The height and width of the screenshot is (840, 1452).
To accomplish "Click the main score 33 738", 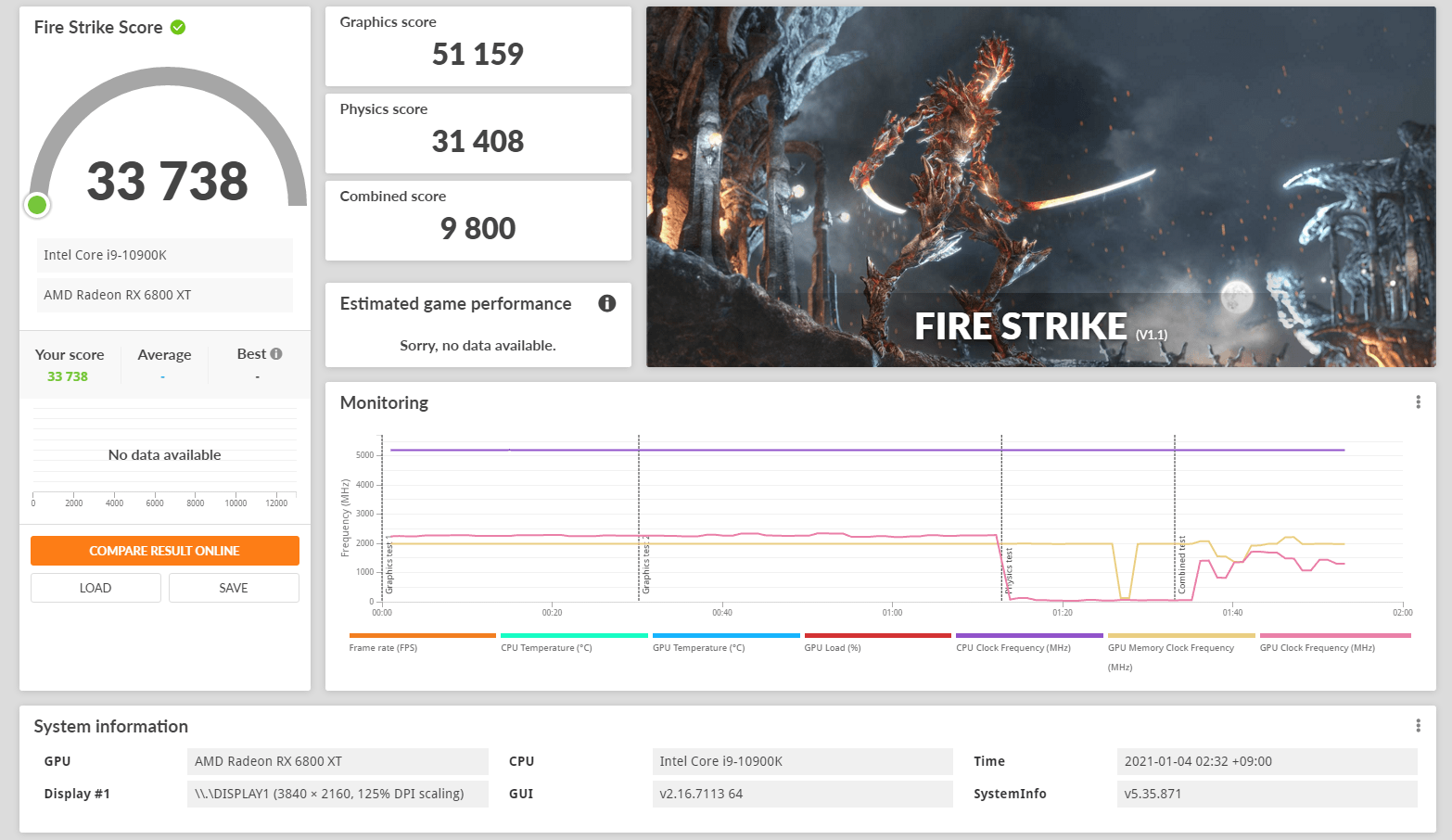I will [168, 181].
